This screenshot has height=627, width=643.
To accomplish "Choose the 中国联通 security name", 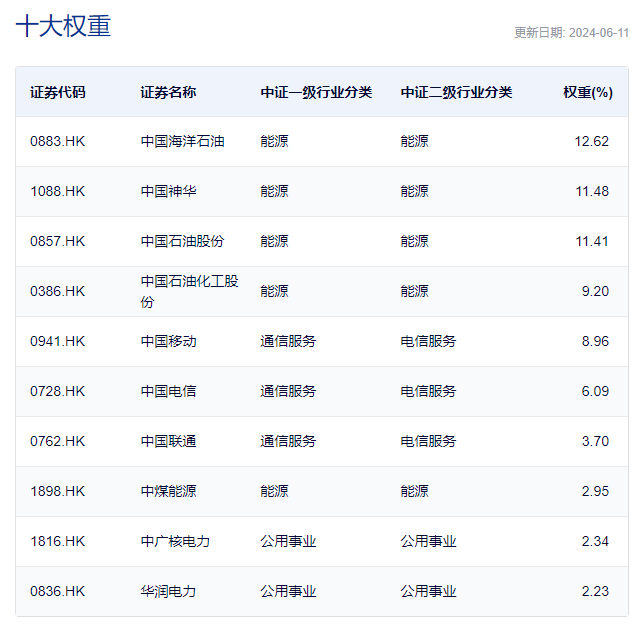I will [168, 441].
